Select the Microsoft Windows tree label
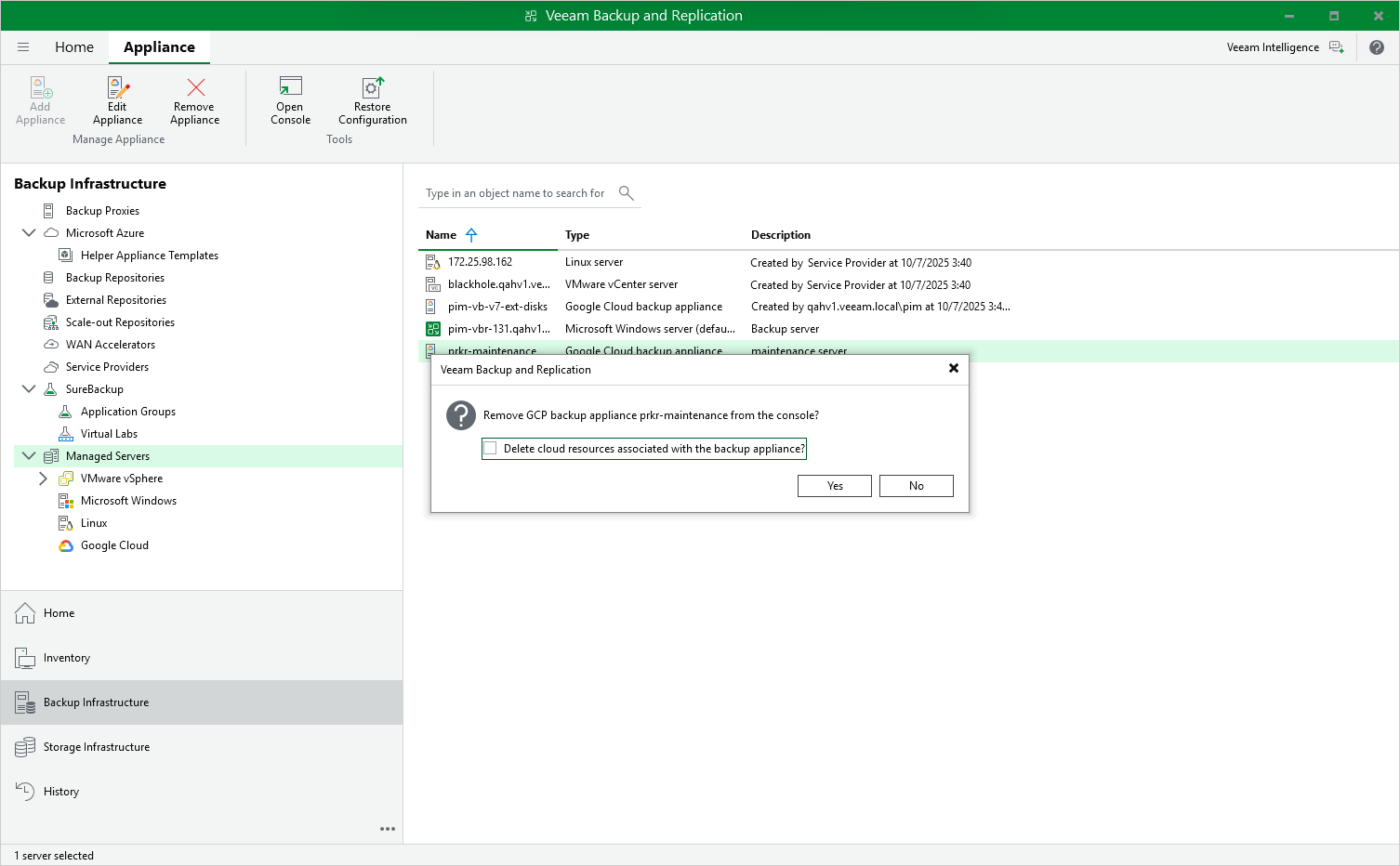The image size is (1400, 866). point(128,501)
